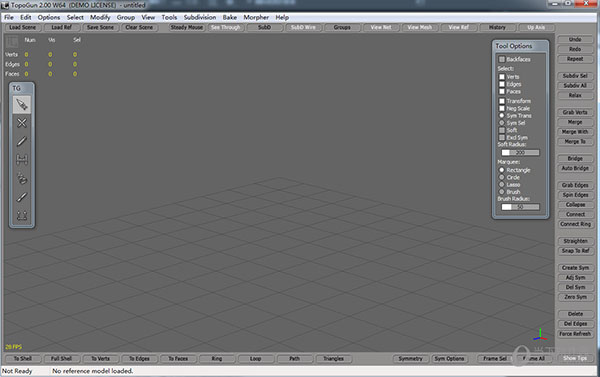Check the Faces selection checkbox
Image resolution: width=600 pixels, height=377 pixels.
(502, 91)
